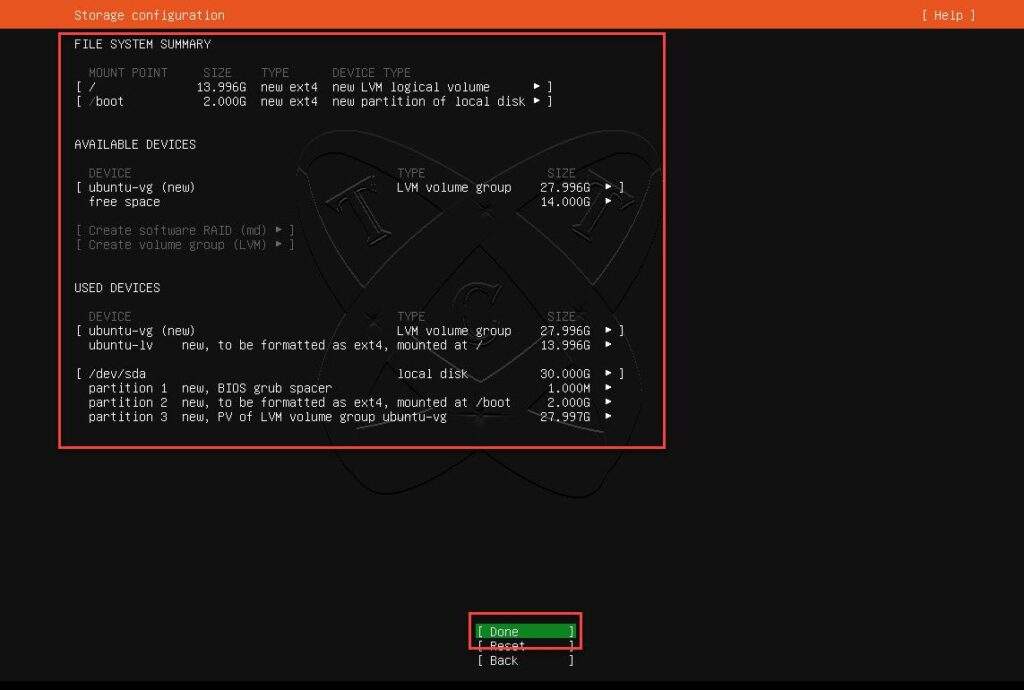
Task: Select partition 3 PV of ubuntu-vg
Action: [x=350, y=417]
